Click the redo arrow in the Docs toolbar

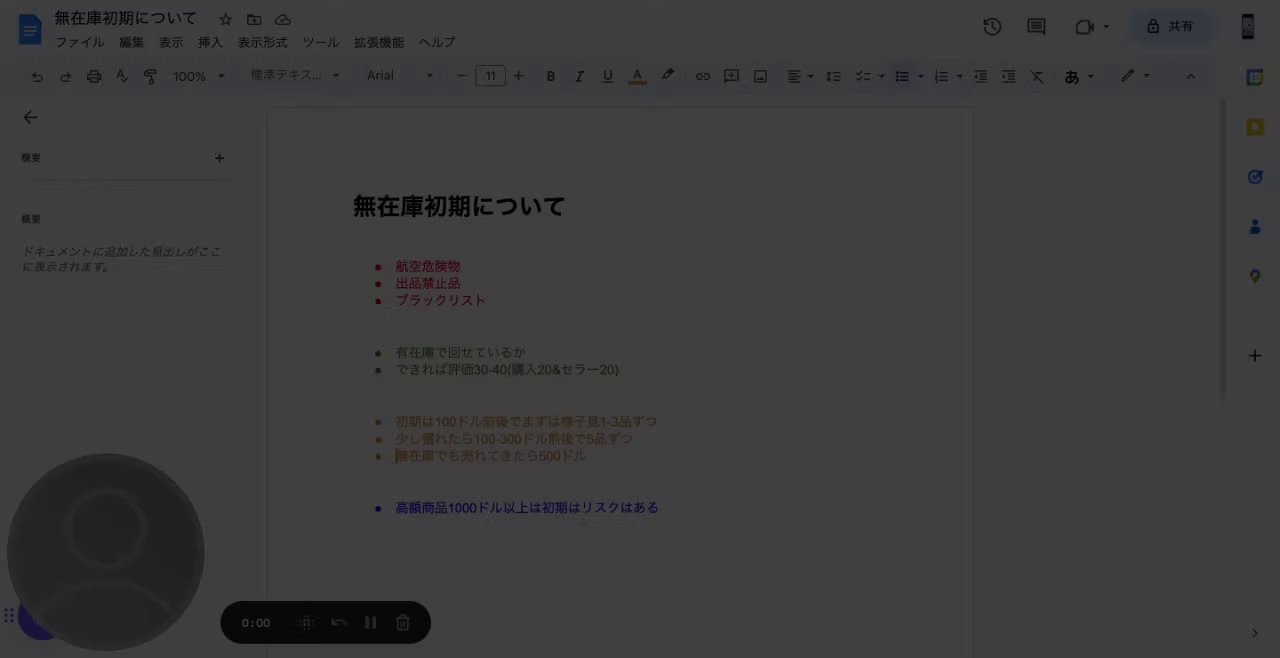65,76
